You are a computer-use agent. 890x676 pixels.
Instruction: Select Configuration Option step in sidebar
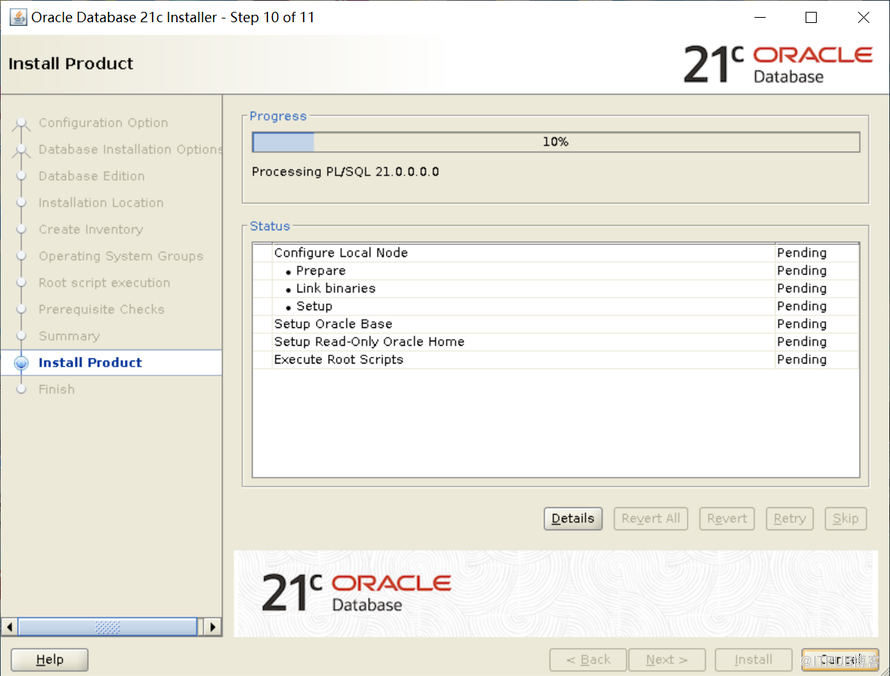pos(103,123)
